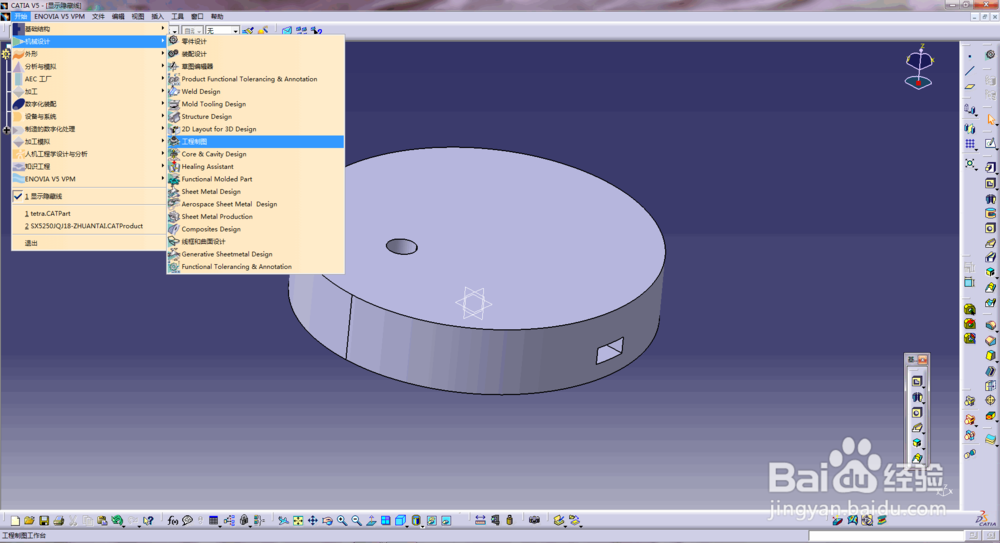Click the Create Multi-View icon

coord(386,521)
